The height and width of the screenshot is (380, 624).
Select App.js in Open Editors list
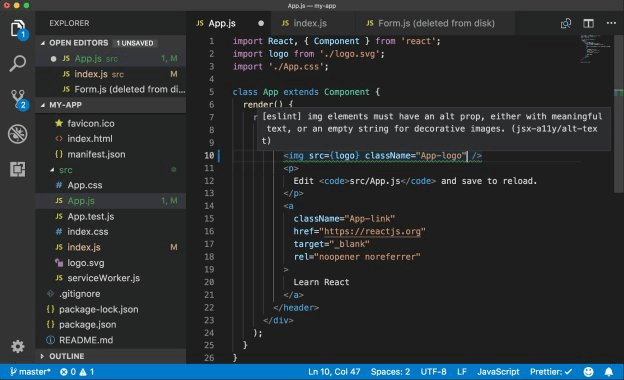click(x=111, y=58)
